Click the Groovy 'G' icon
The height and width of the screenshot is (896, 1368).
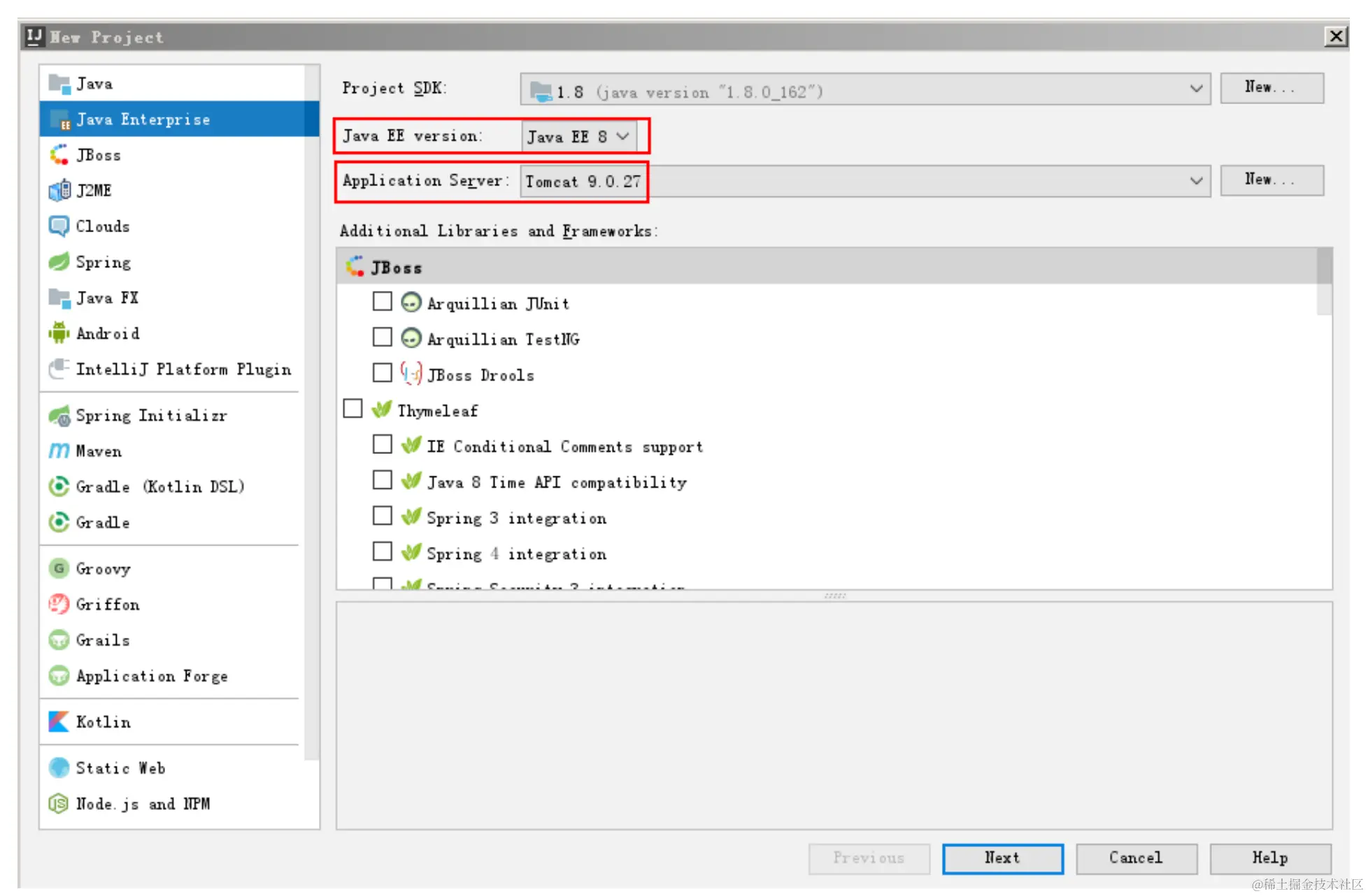click(59, 569)
